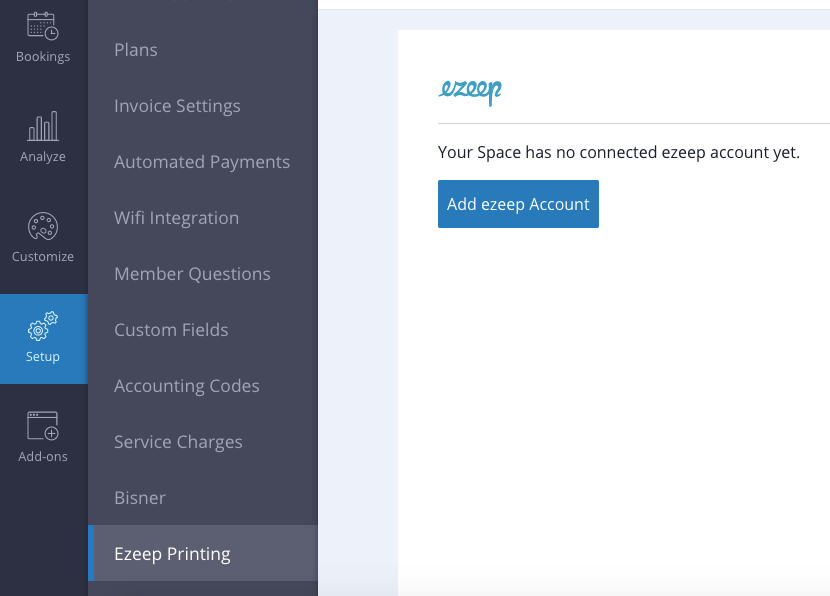Screen dimensions: 830x596
Task: Go to Automated Payments
Action: pos(202,162)
